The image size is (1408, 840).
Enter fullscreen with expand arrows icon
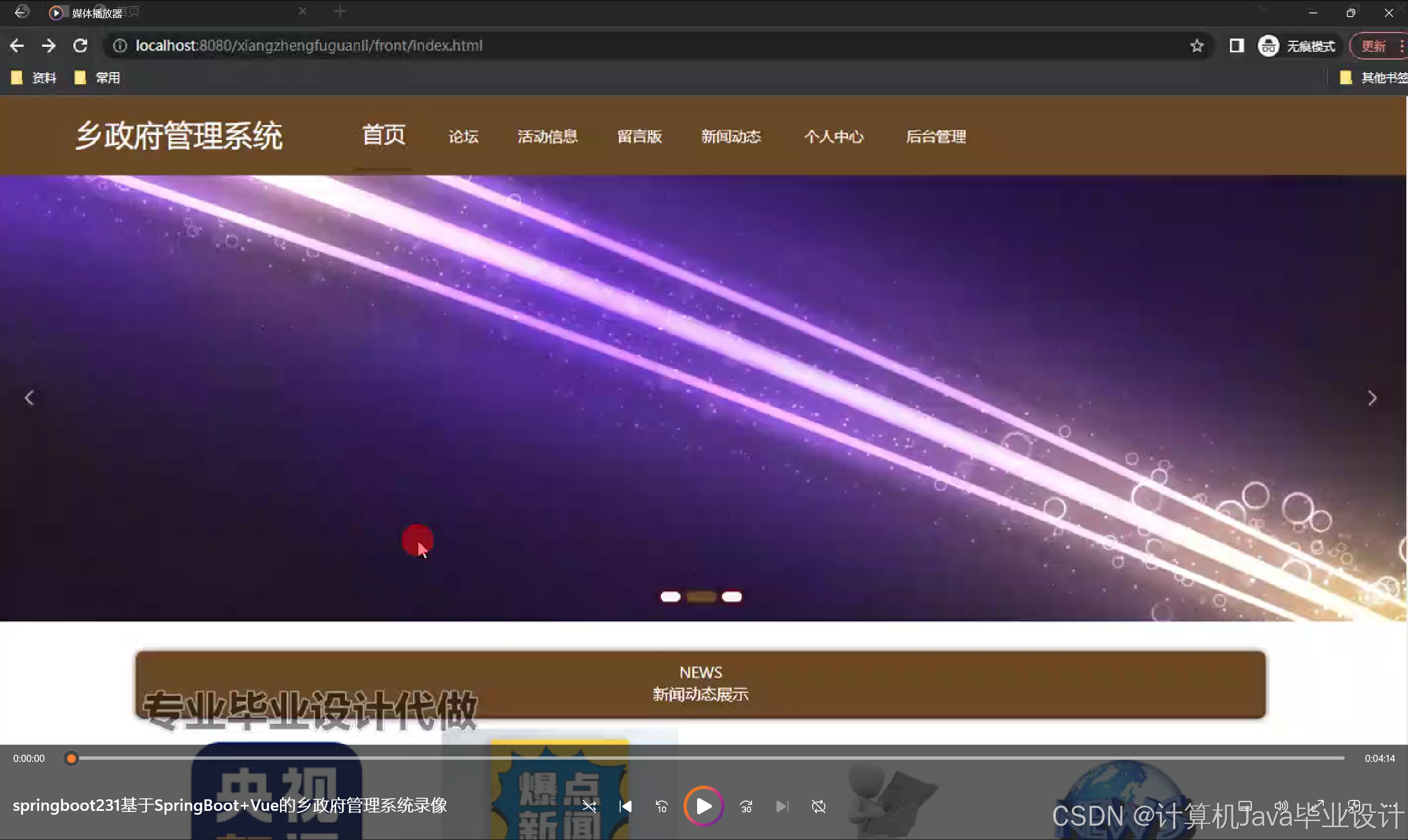(x=1318, y=806)
